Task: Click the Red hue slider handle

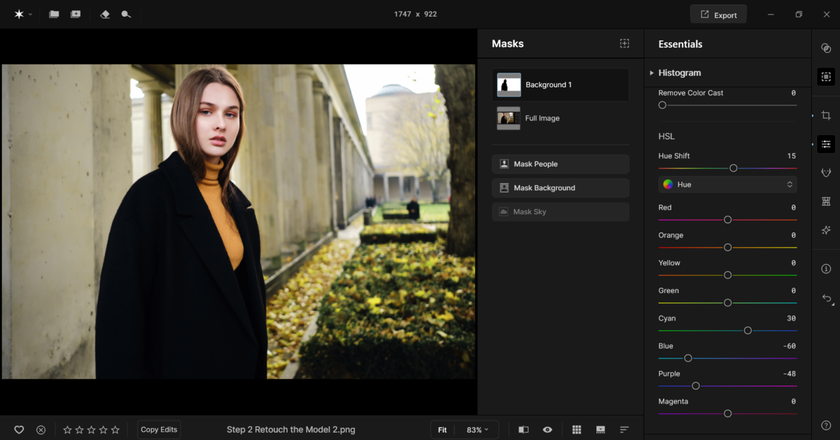Action: (728, 220)
